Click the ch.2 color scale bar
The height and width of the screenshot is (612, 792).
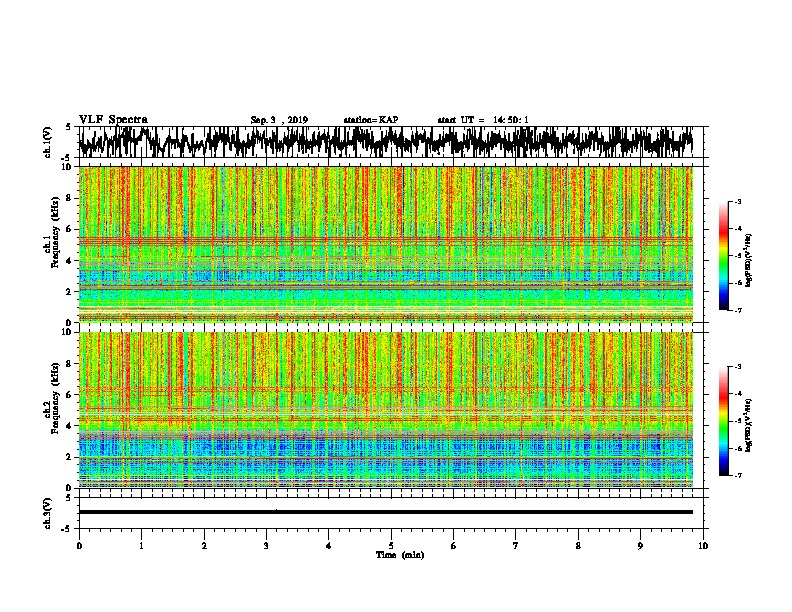tap(723, 421)
